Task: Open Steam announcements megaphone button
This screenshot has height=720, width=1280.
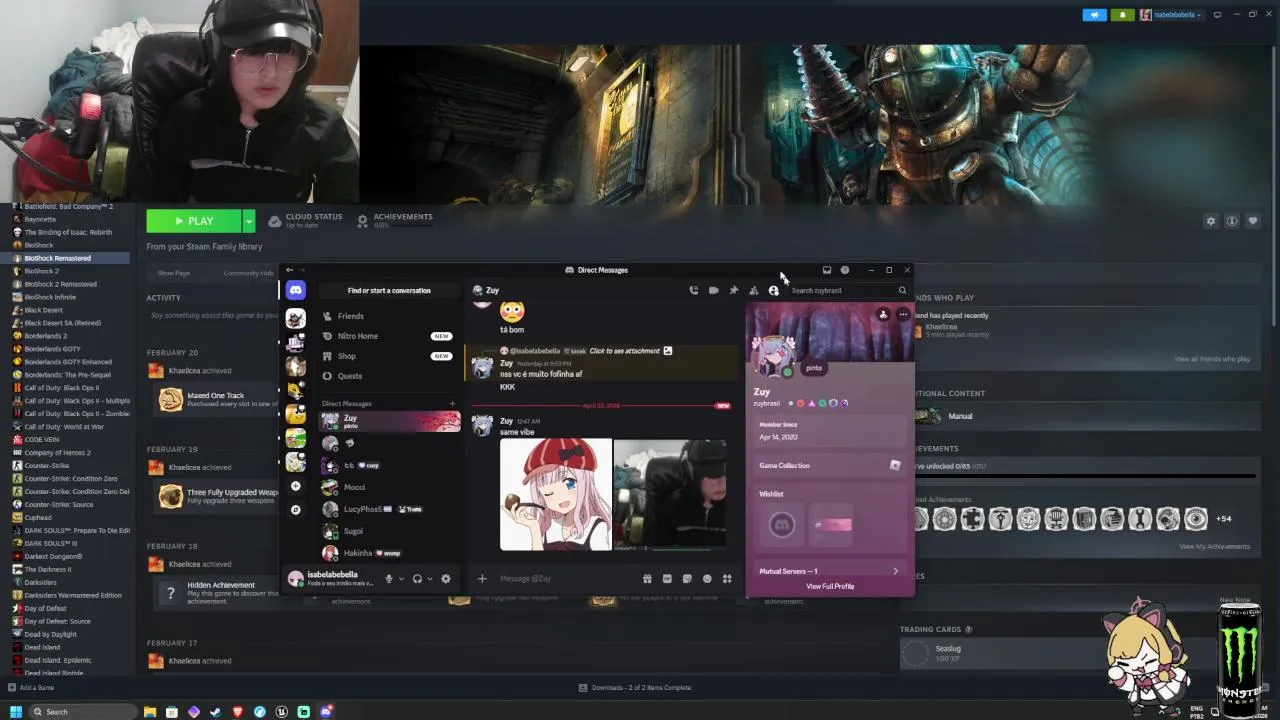Action: pos(1095,15)
